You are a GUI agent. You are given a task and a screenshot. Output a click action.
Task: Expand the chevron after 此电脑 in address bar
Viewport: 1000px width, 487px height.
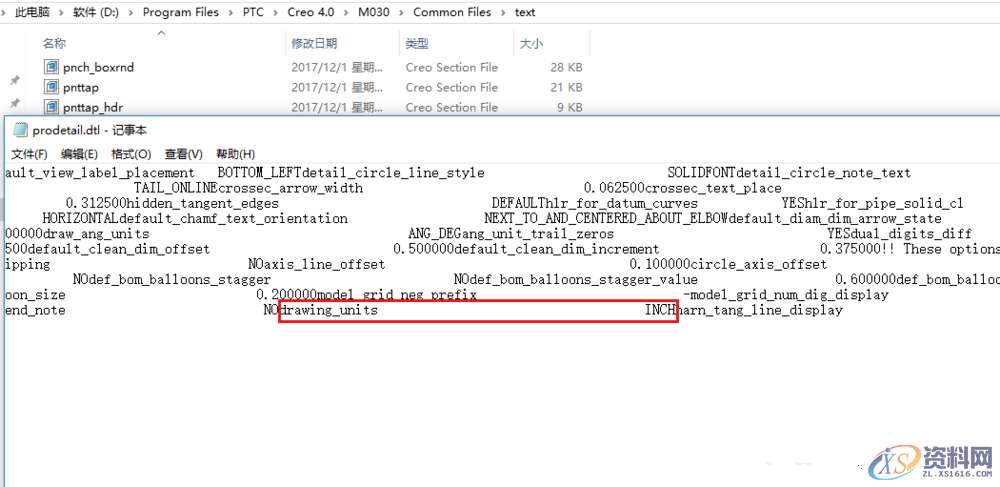pos(65,12)
